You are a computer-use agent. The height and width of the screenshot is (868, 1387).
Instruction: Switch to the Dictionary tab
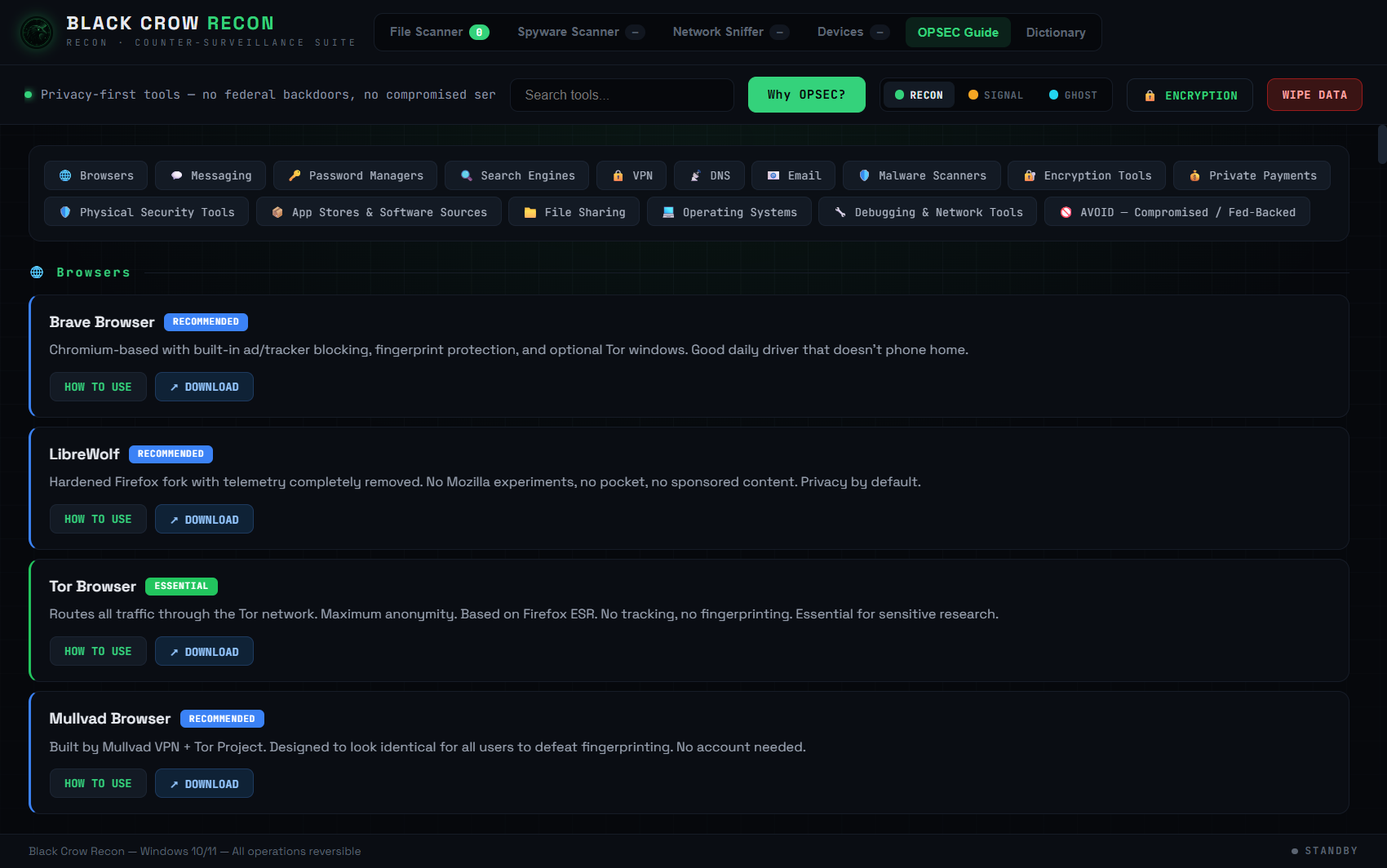(x=1056, y=32)
